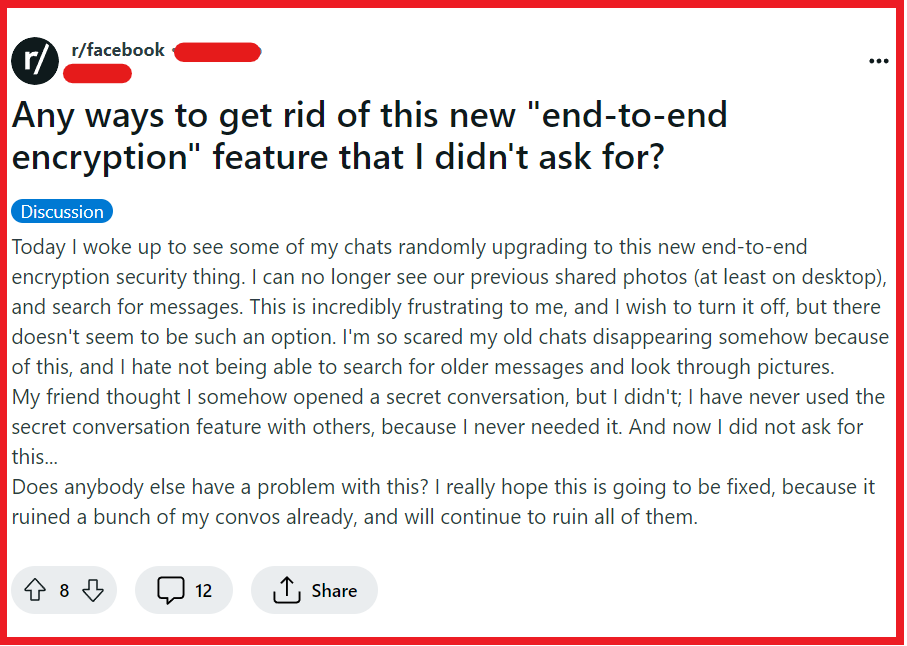The image size is (907, 646).
Task: Downvote the post with the down arrow
Action: click(93, 590)
